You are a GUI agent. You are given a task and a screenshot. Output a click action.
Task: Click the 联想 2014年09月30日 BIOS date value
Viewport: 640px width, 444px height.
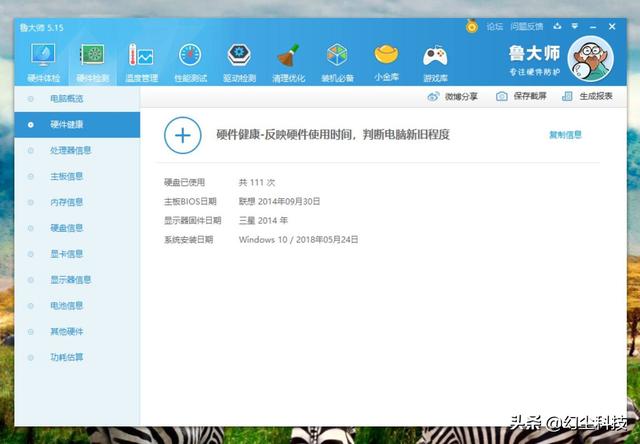(279, 202)
